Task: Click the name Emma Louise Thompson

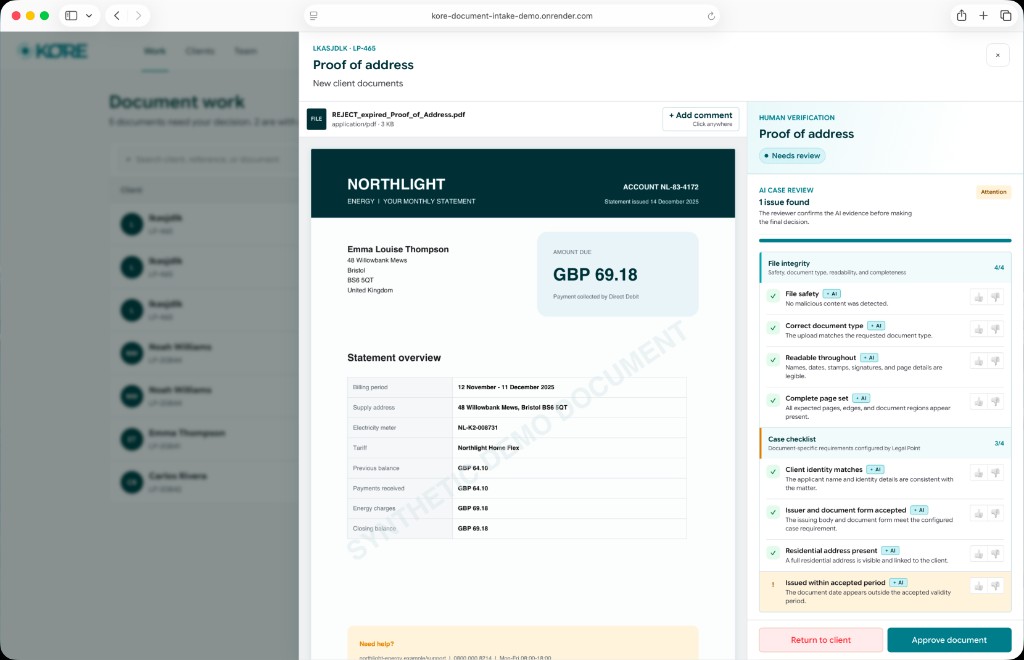Action: (398, 249)
